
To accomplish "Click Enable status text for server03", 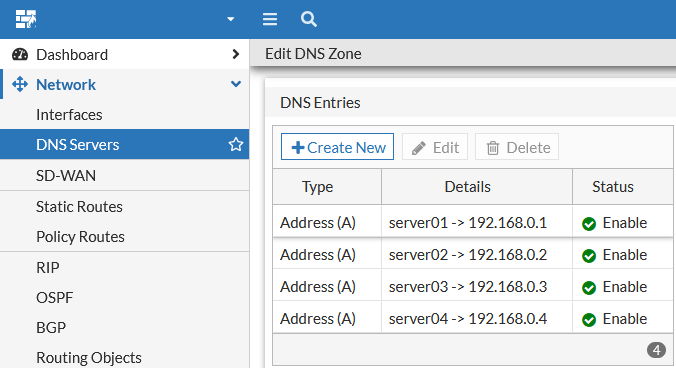I will tap(625, 287).
